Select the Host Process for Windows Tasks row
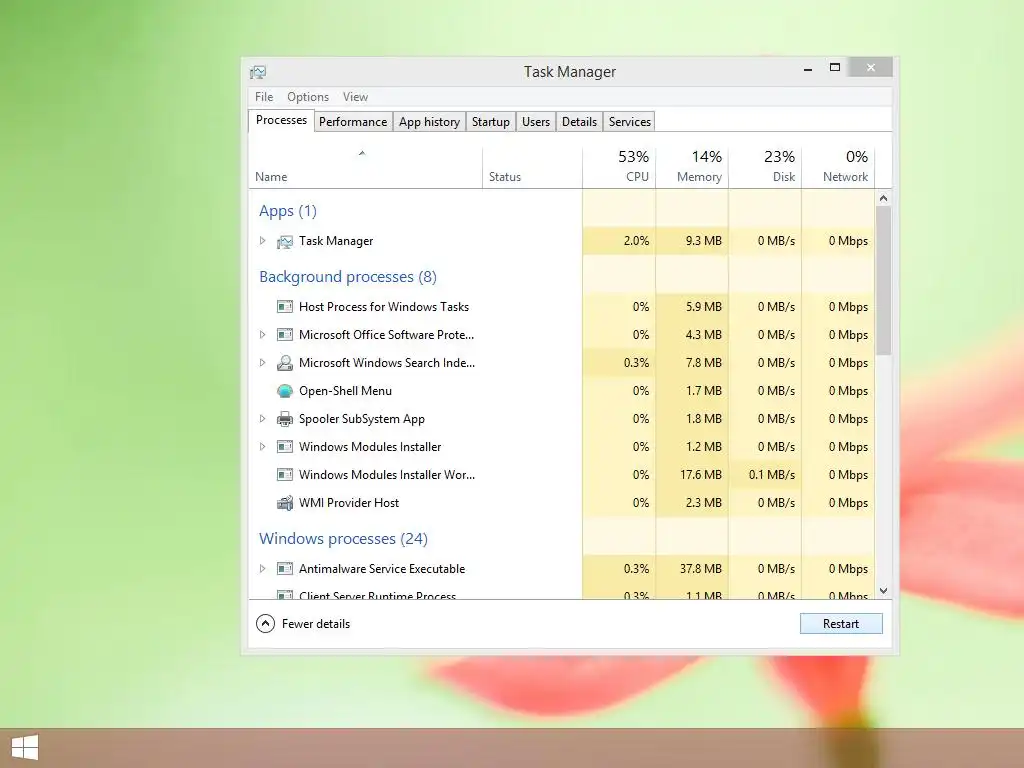 coord(562,307)
